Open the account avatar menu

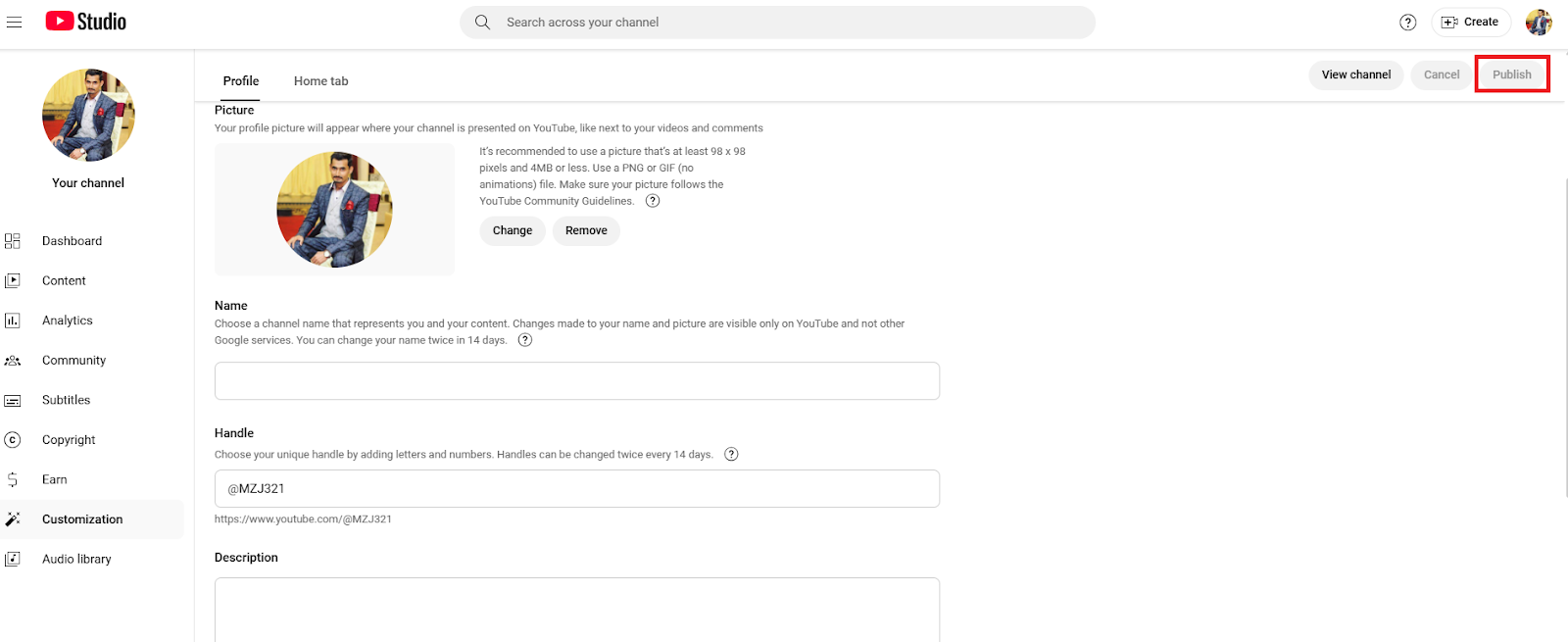(1539, 22)
